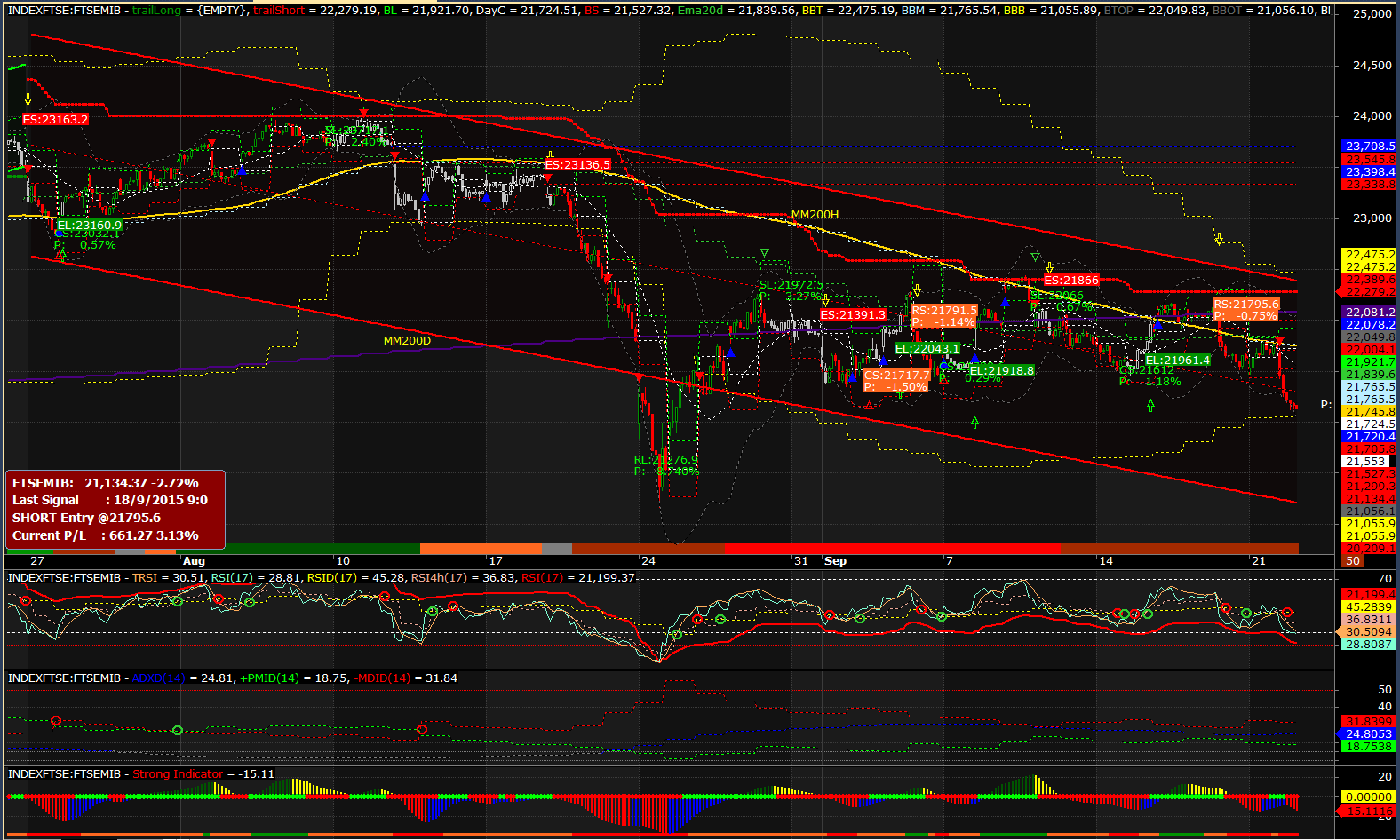Click the Aug month label on date axis

pyautogui.click(x=194, y=561)
